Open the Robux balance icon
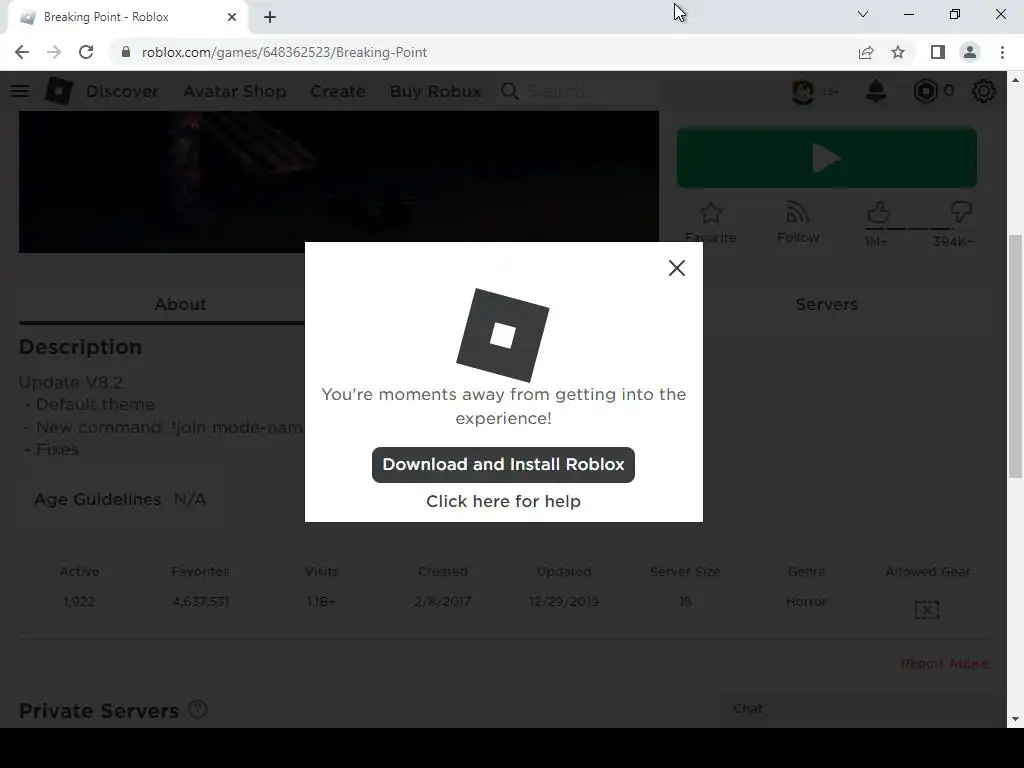This screenshot has height=768, width=1024. 925,91
